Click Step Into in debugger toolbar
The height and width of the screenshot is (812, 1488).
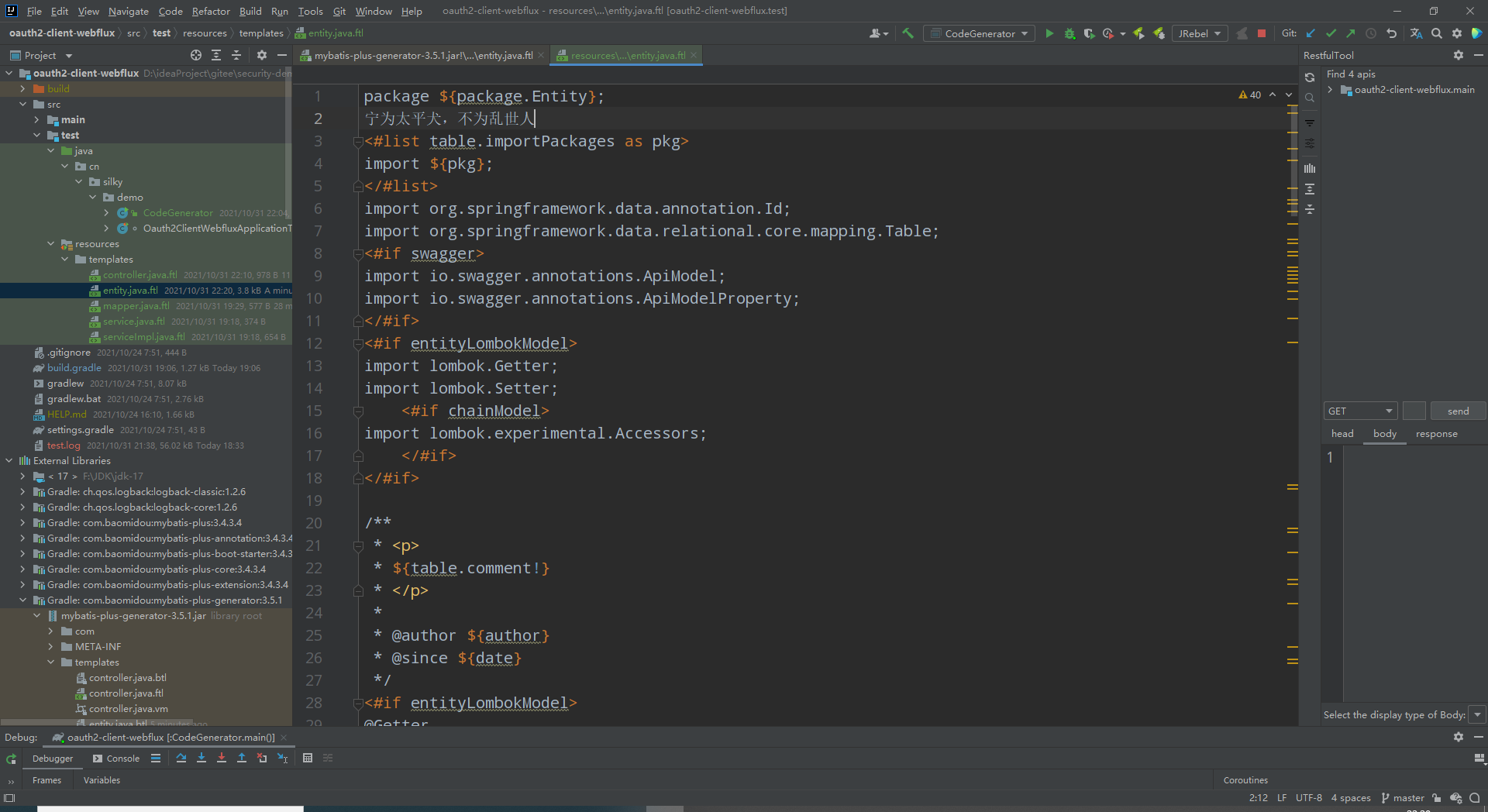tap(201, 758)
